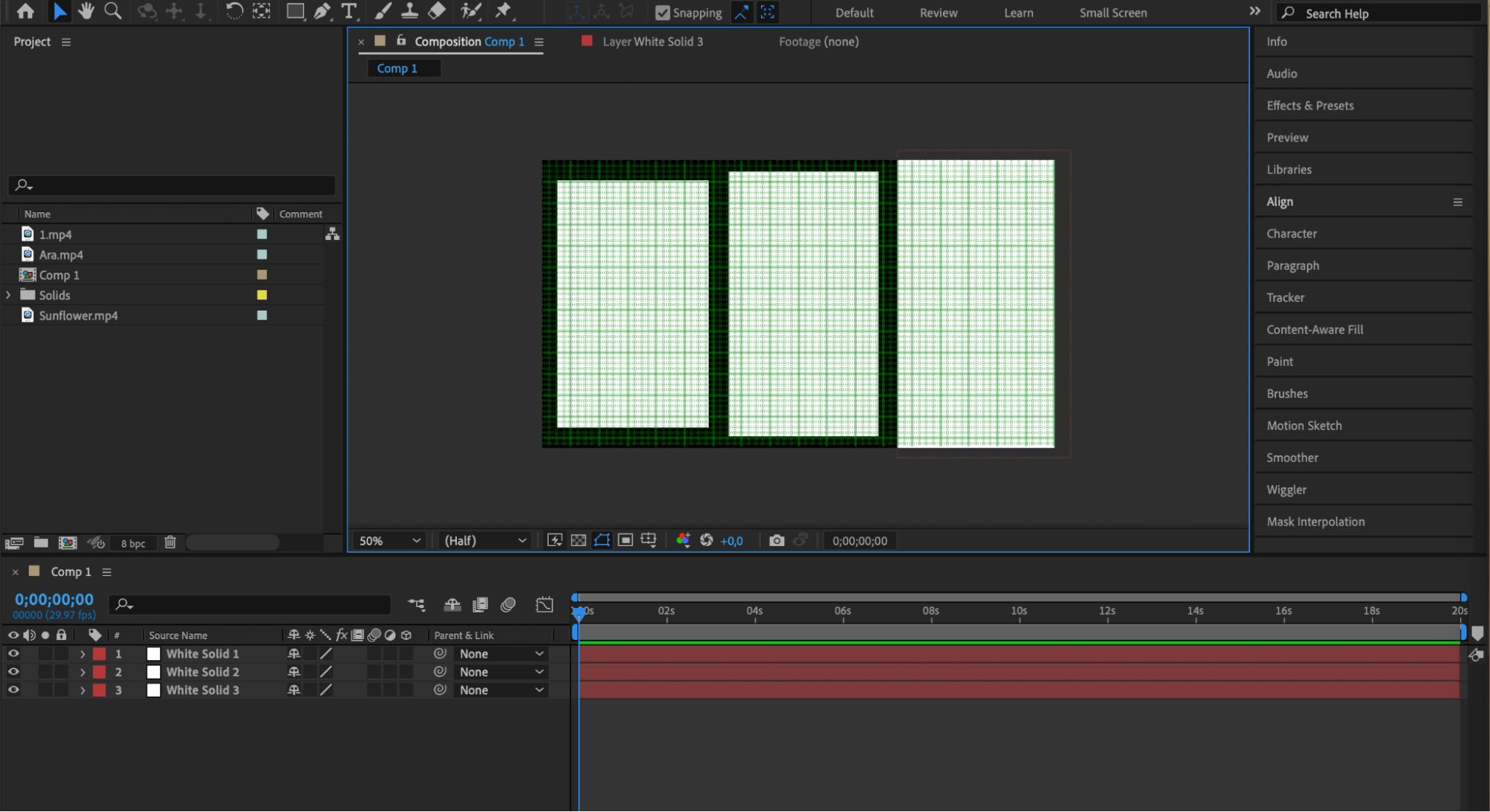This screenshot has height=812, width=1490.
Task: Open the Effects & Presets panel
Action: (x=1310, y=106)
